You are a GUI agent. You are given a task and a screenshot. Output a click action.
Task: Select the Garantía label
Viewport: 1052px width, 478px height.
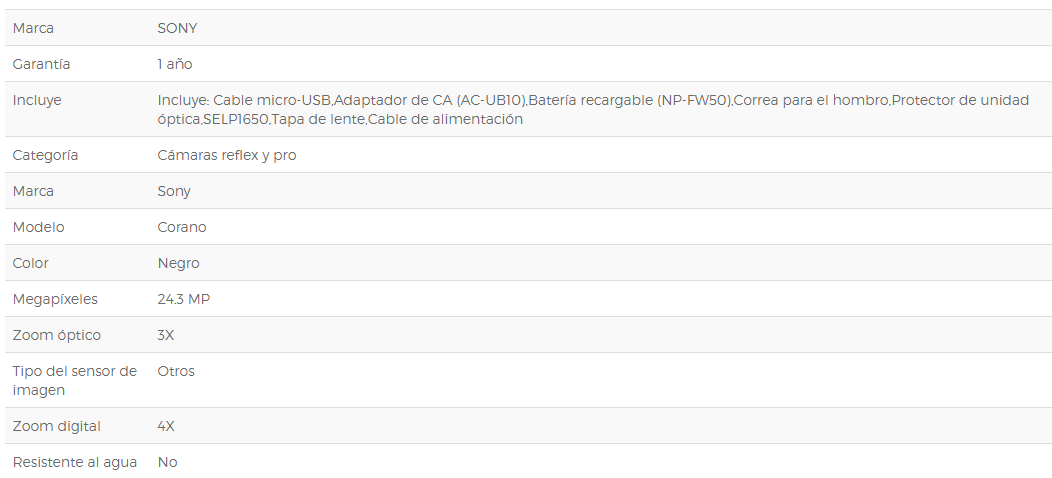pos(41,64)
